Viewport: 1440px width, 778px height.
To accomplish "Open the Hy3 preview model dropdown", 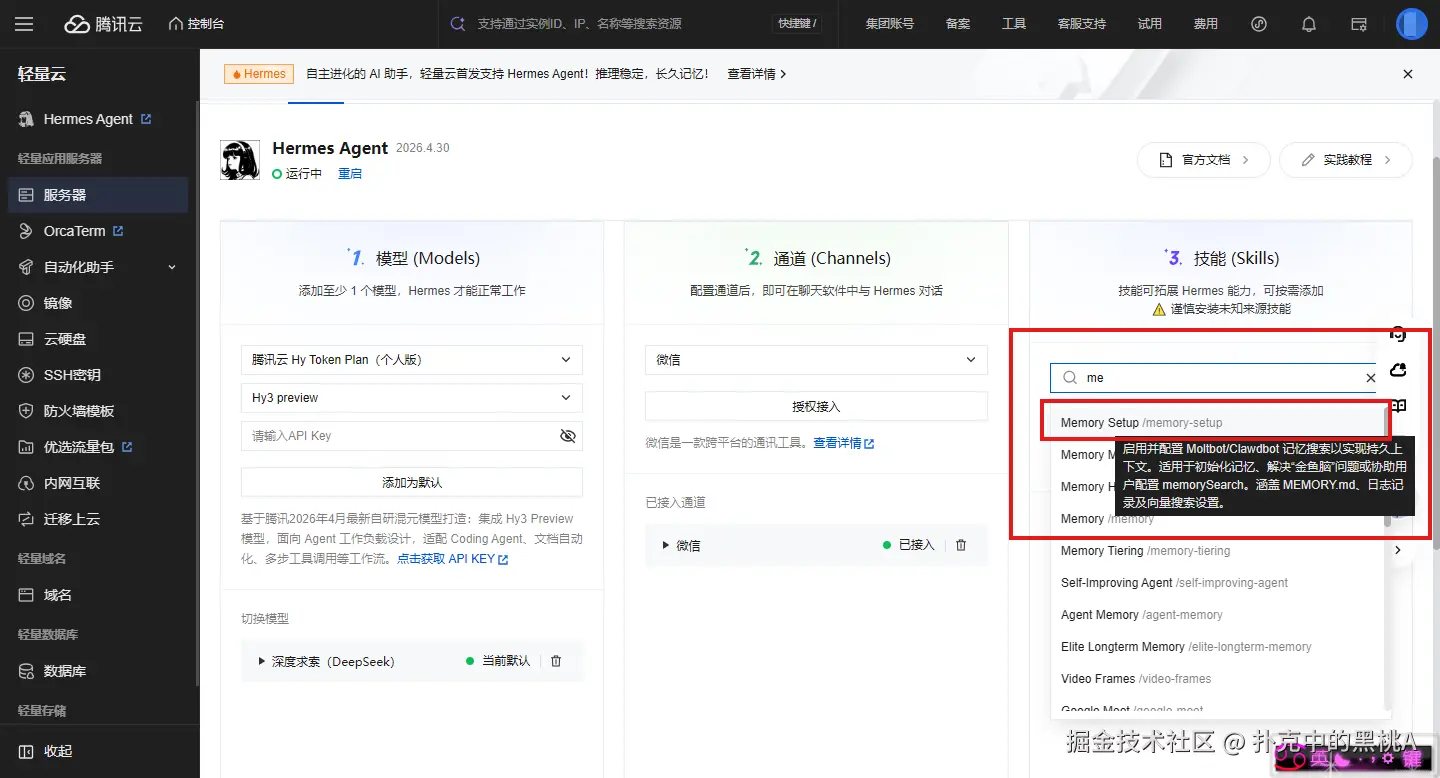I will (x=412, y=398).
